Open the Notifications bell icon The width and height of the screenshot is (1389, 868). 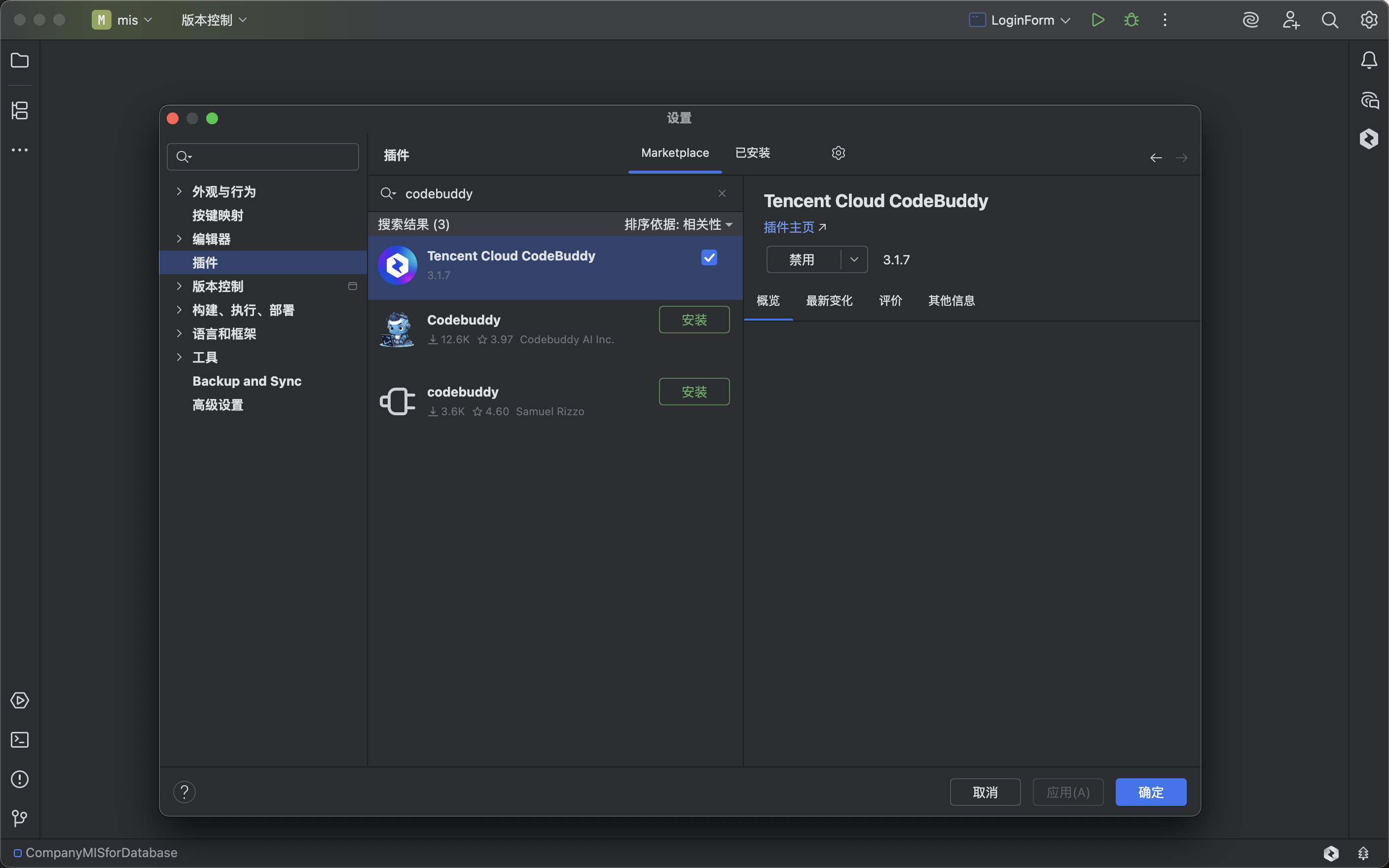click(x=1369, y=60)
